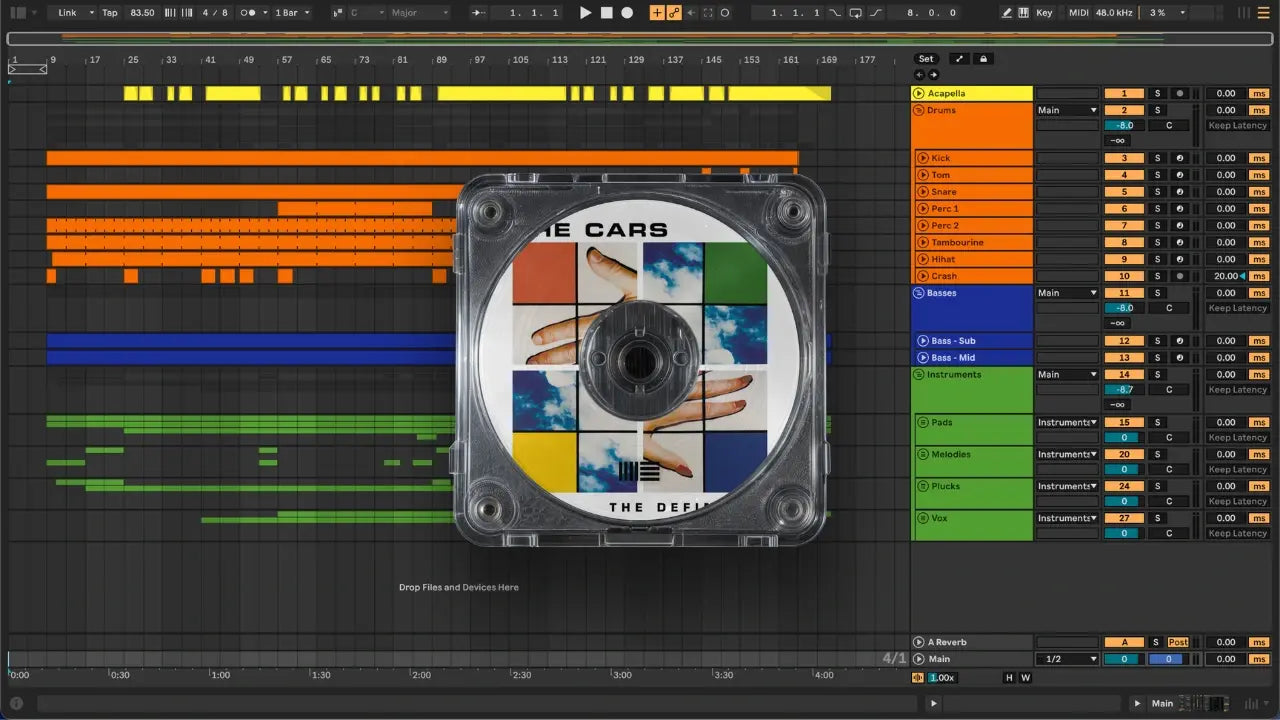This screenshot has height=720, width=1280.
Task: Open the Info View icon
Action: click(x=16, y=704)
